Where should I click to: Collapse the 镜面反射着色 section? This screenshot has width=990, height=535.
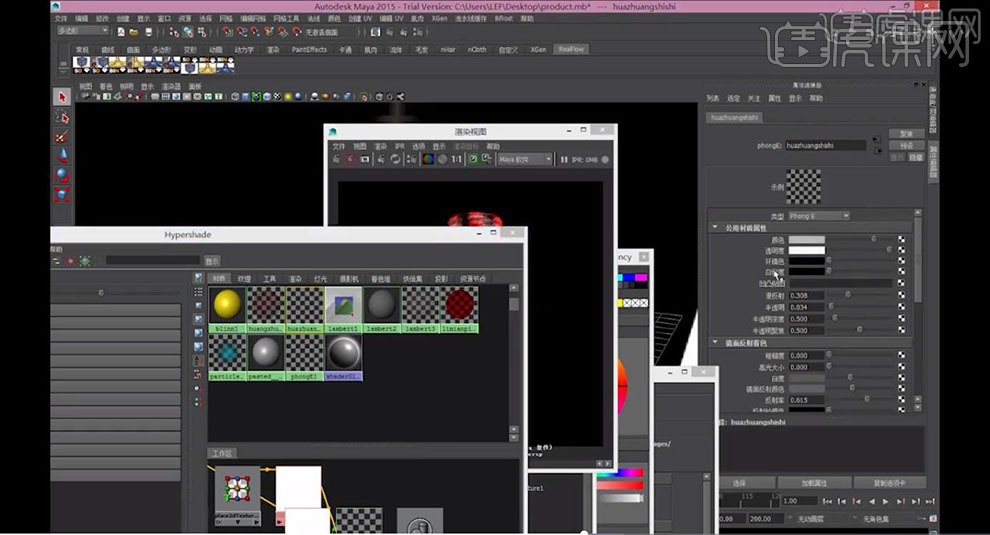pyautogui.click(x=715, y=343)
